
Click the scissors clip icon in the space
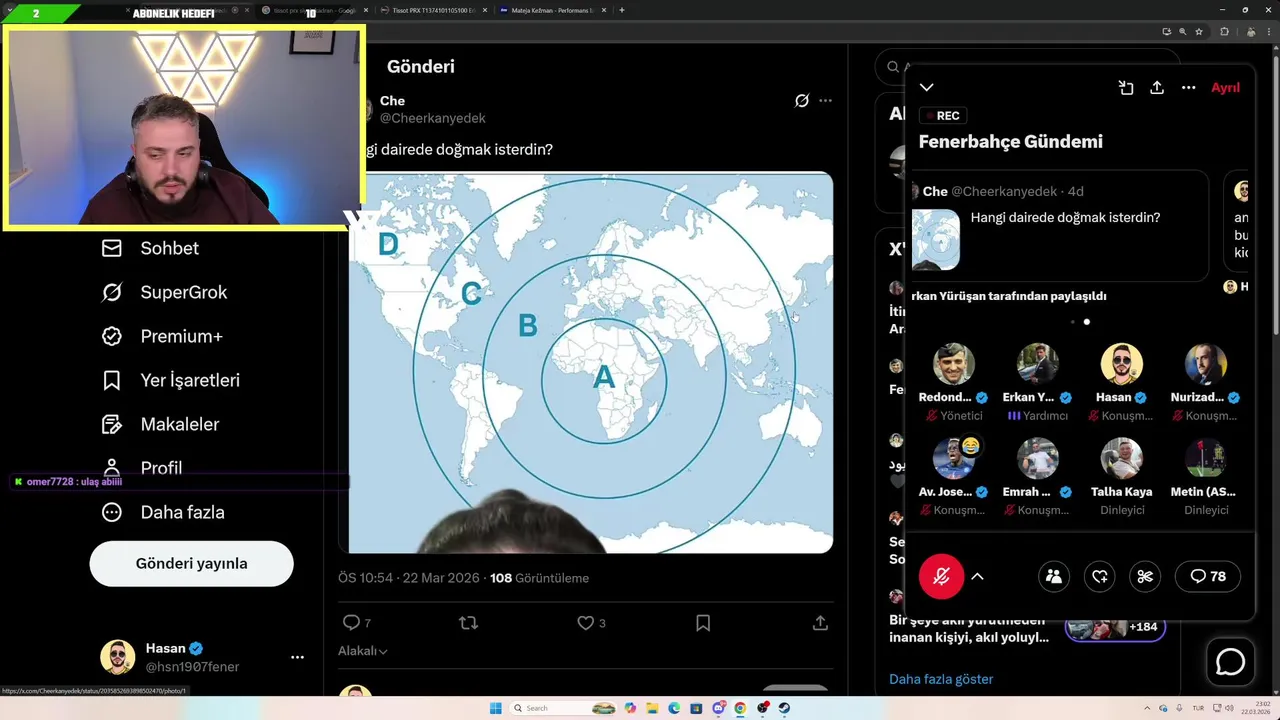point(1145,576)
